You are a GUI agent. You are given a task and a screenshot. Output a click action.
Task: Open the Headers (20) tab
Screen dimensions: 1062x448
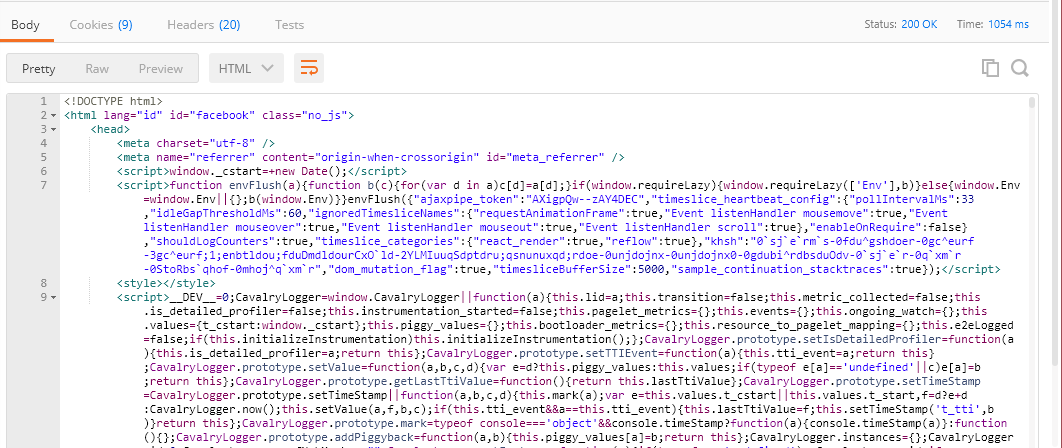point(203,25)
